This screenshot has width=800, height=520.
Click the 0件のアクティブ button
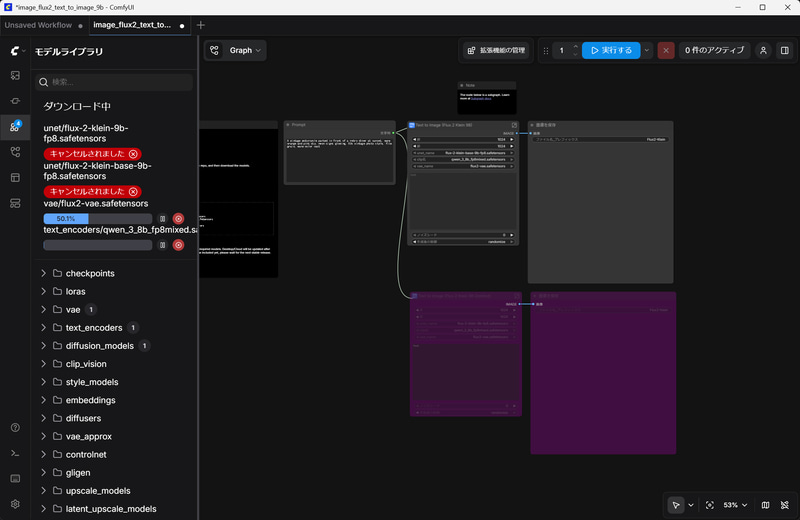coord(714,51)
